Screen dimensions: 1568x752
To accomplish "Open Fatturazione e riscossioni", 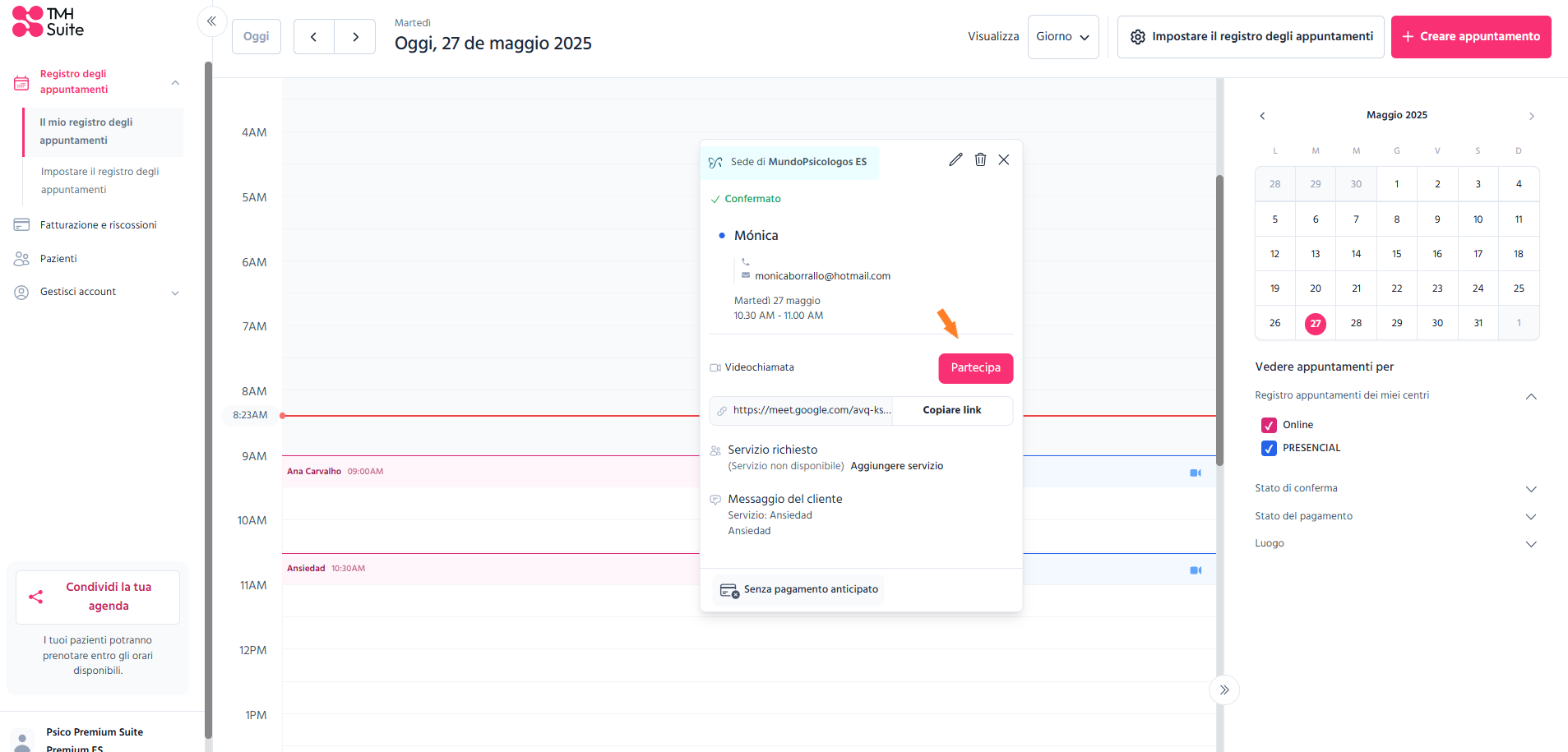I will [x=98, y=225].
